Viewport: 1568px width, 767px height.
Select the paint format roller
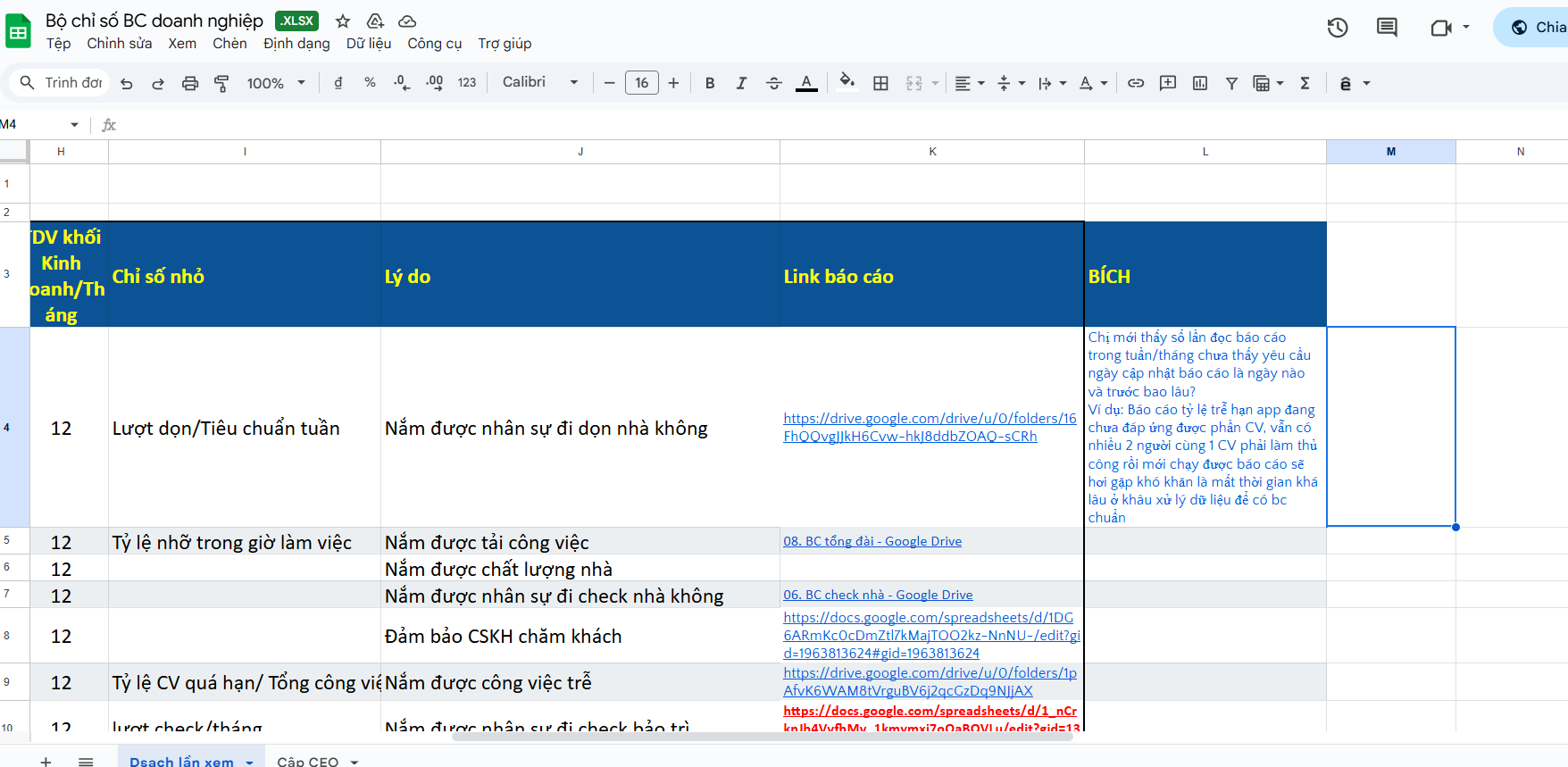click(221, 83)
